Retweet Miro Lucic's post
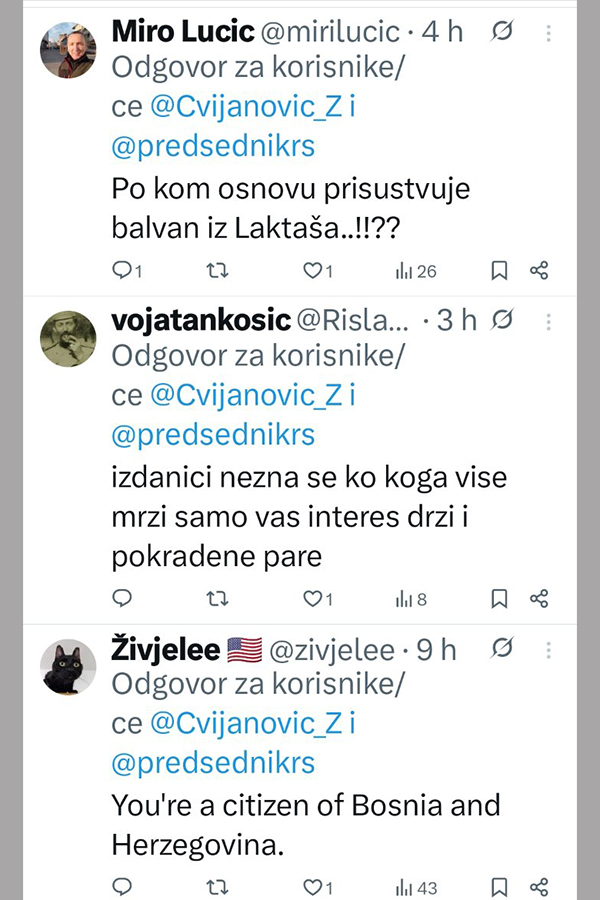This screenshot has height=900, width=600. click(217, 270)
